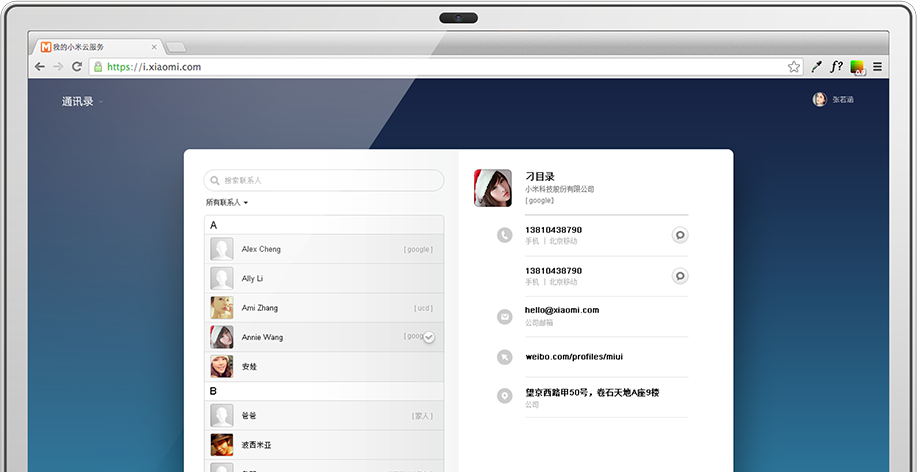Click the eyedropper extension icon
Viewport: 917px width, 472px height.
[816, 67]
